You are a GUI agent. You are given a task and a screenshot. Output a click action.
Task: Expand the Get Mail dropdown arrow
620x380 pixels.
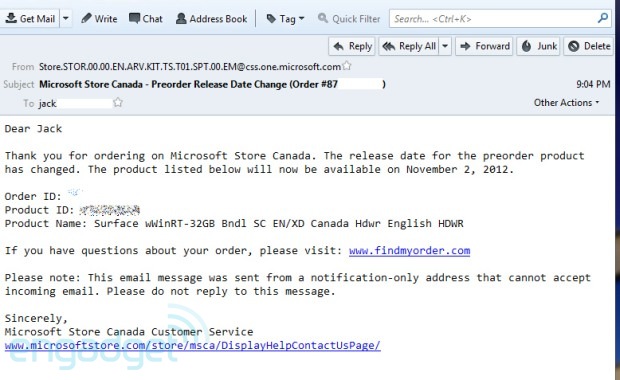(66, 19)
